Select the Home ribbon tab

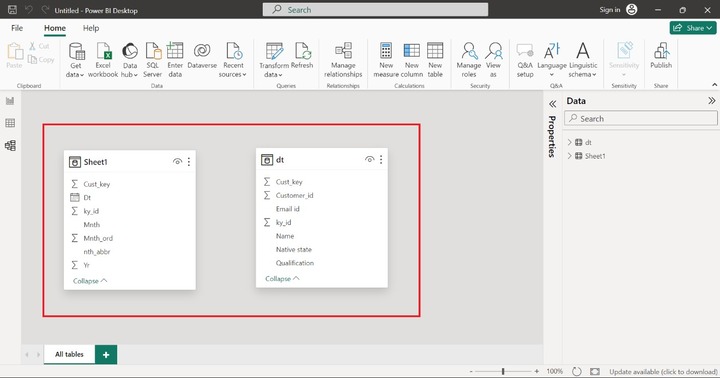click(55, 28)
